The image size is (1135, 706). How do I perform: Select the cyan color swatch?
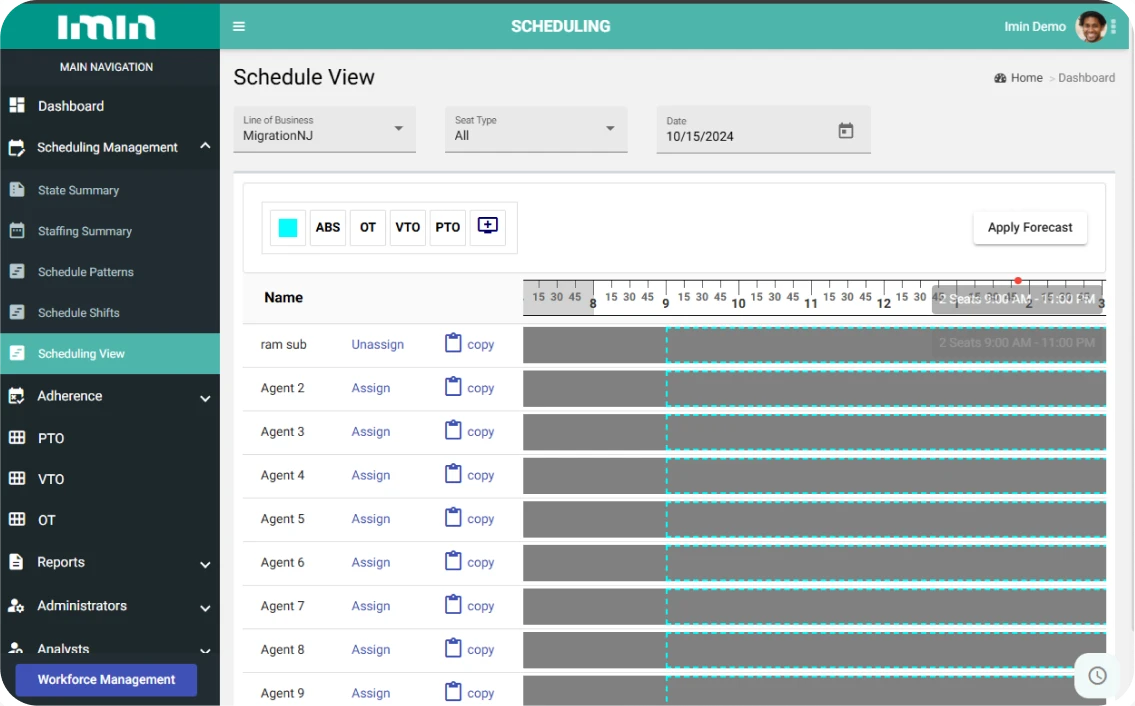(288, 227)
